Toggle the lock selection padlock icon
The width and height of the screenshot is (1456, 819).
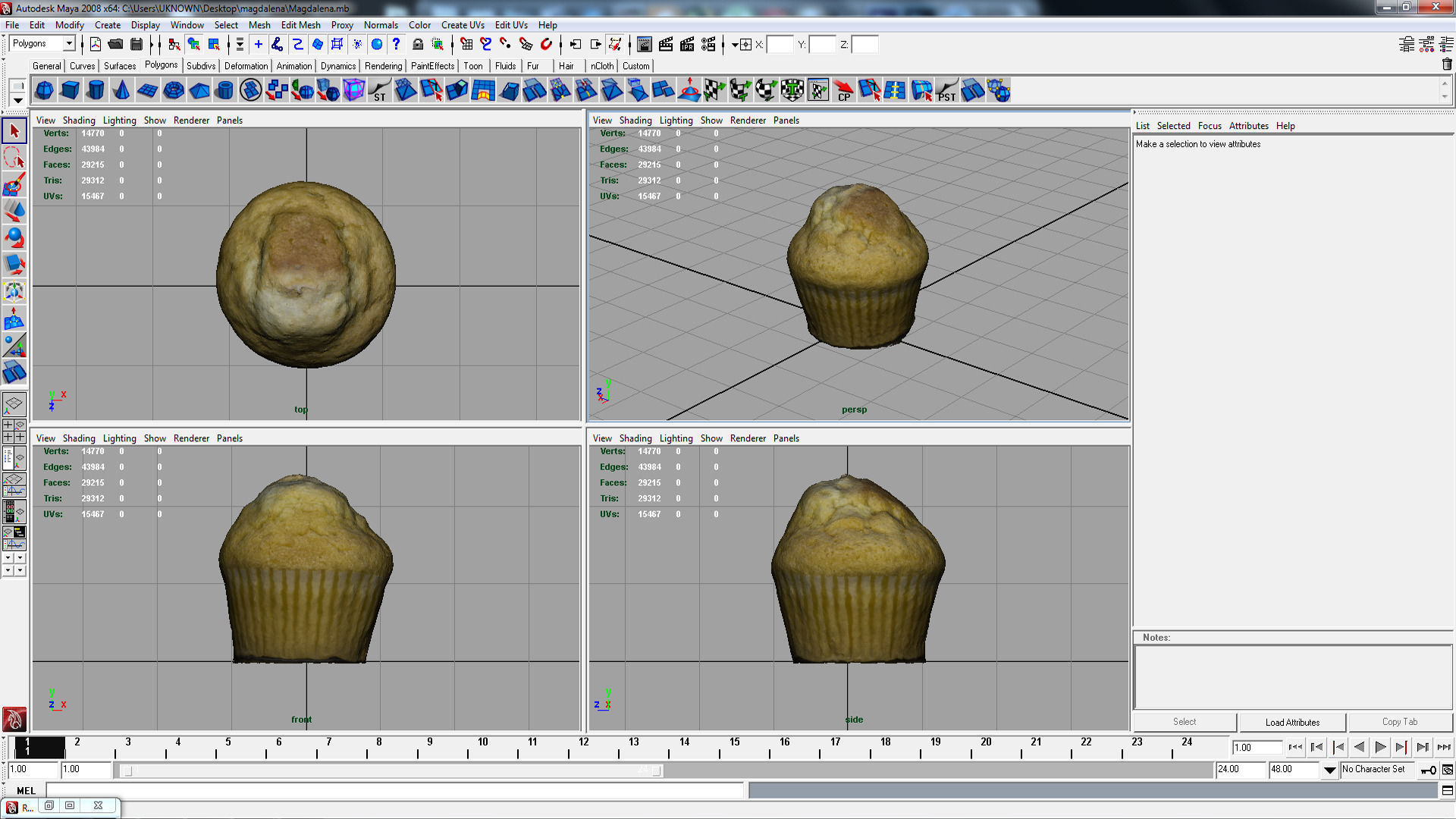tap(417, 45)
